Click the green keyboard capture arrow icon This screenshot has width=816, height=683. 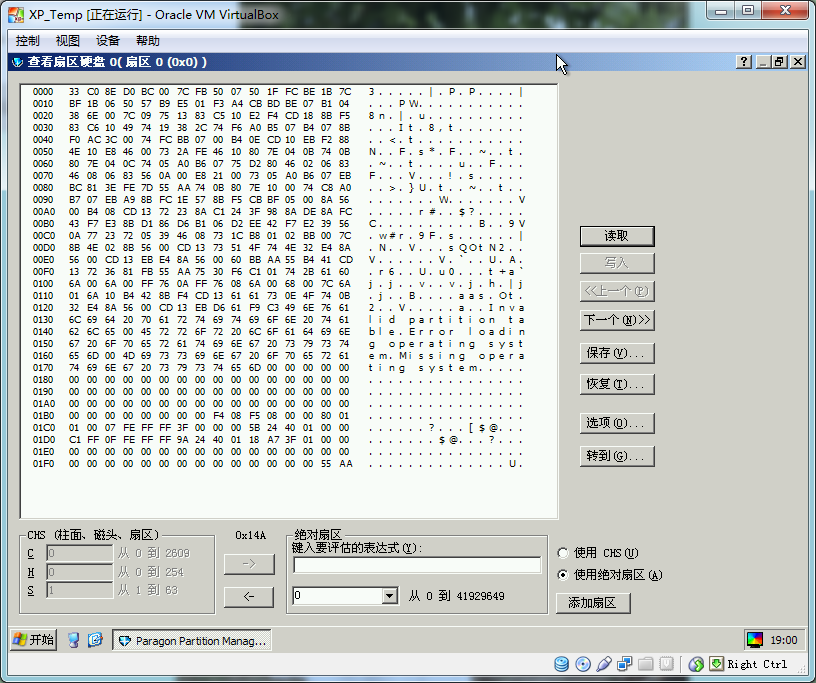tap(717, 663)
